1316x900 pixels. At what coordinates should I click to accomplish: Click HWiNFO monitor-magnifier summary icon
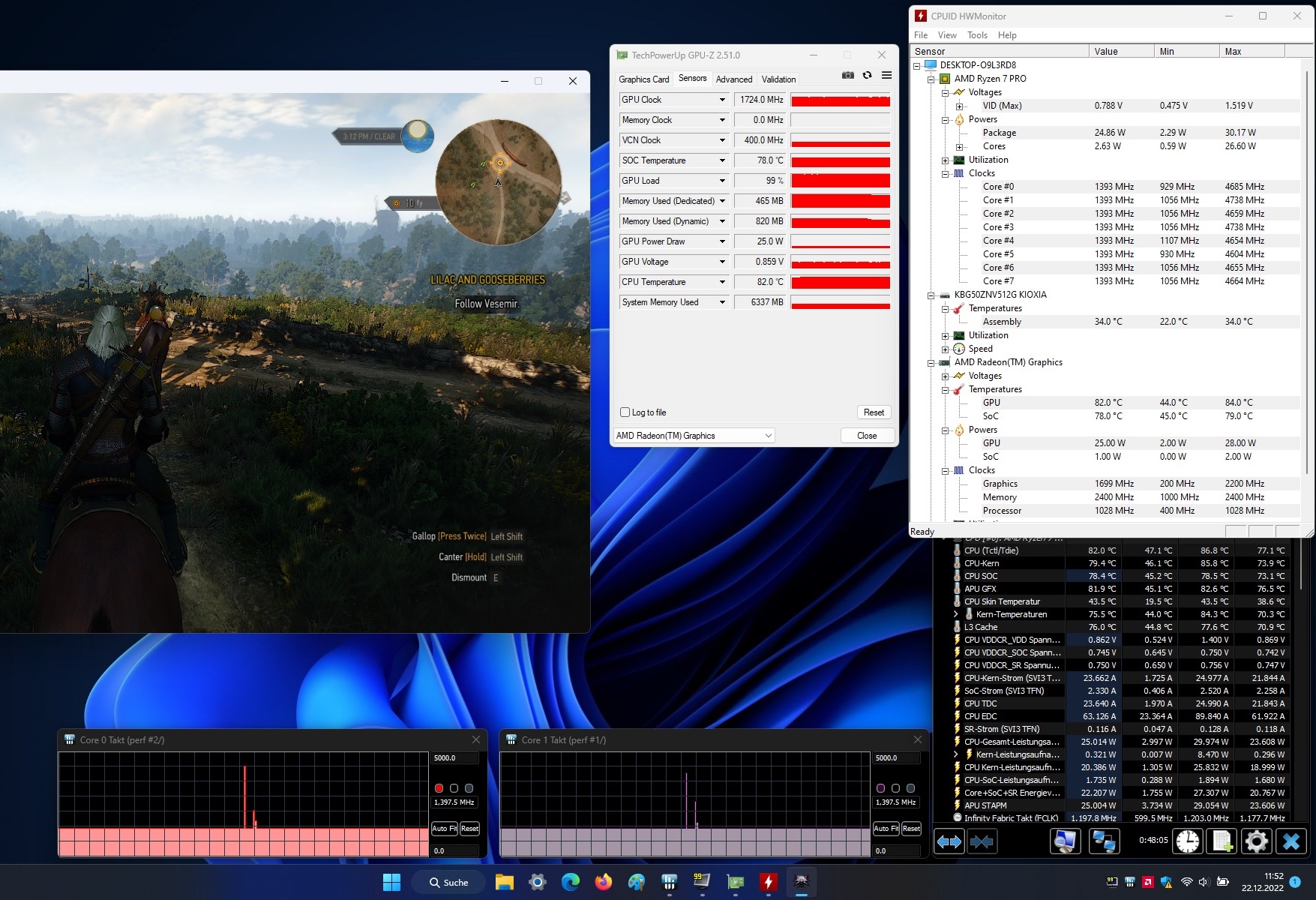tap(1065, 841)
